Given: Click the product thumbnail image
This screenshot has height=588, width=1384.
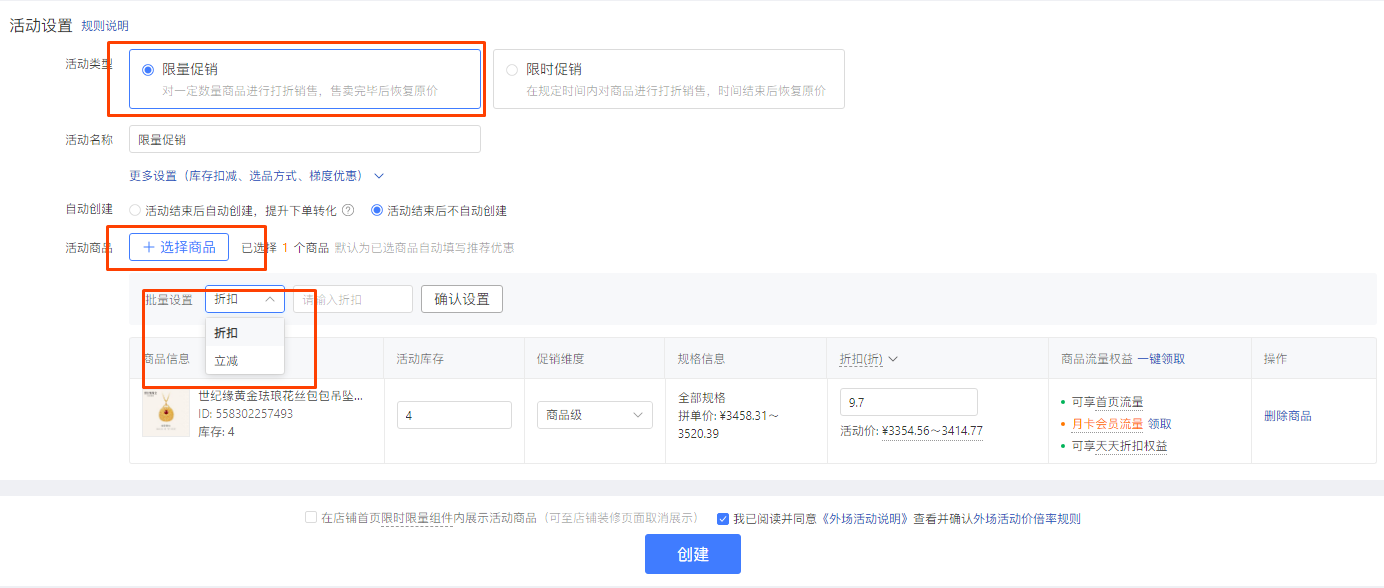Looking at the screenshot, I should click(165, 414).
